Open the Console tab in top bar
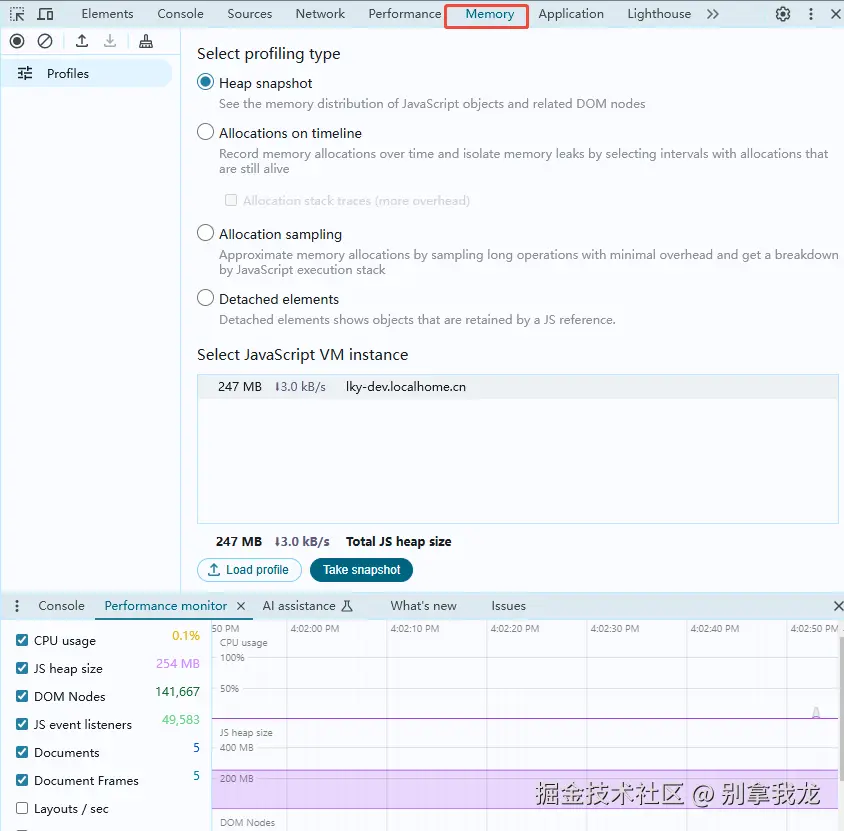844x831 pixels. tap(180, 14)
